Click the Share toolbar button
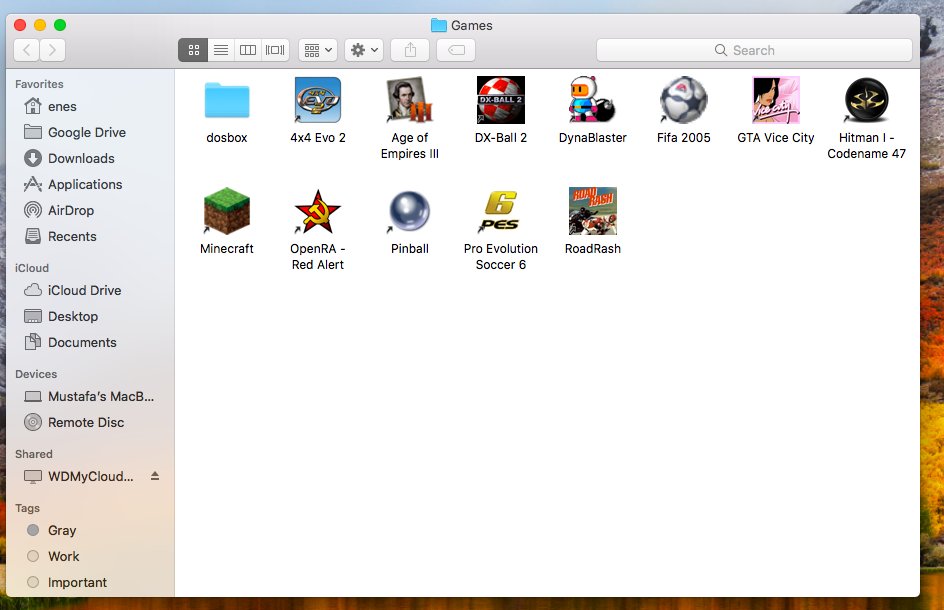The image size is (944, 610). (x=410, y=50)
